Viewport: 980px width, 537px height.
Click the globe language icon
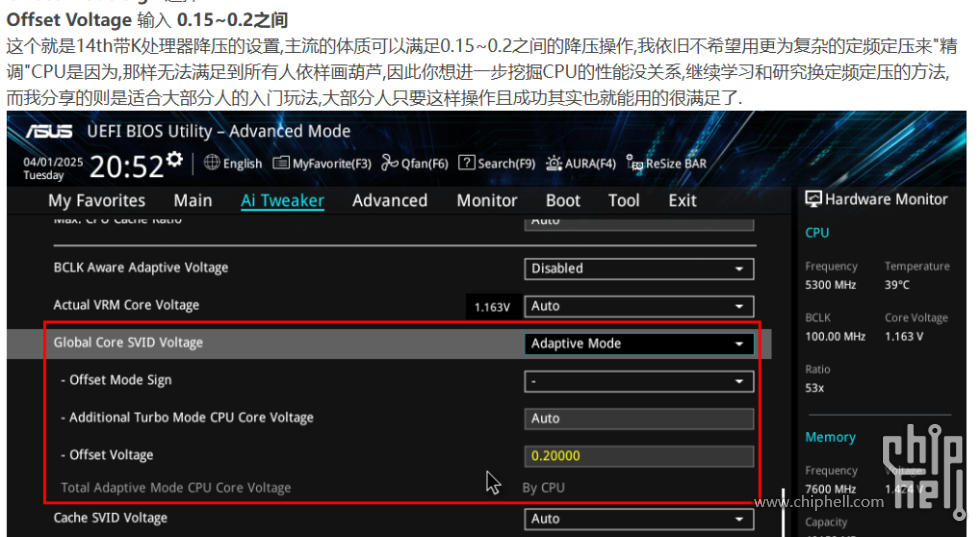pyautogui.click(x=212, y=163)
